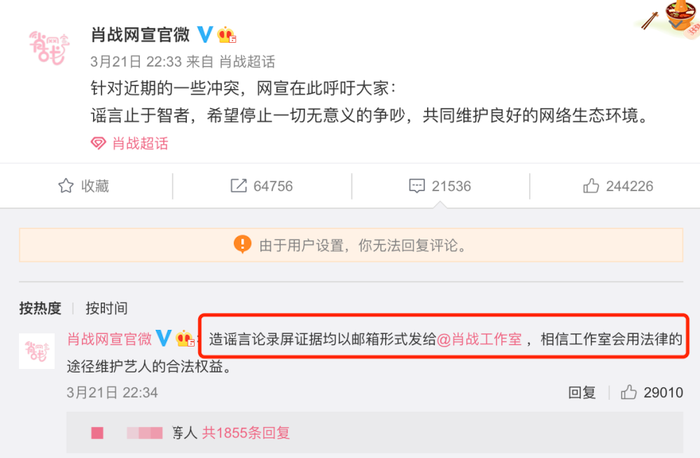Click the crown membership badge beside the post author name
The height and width of the screenshot is (458, 700).
pyautogui.click(x=226, y=35)
